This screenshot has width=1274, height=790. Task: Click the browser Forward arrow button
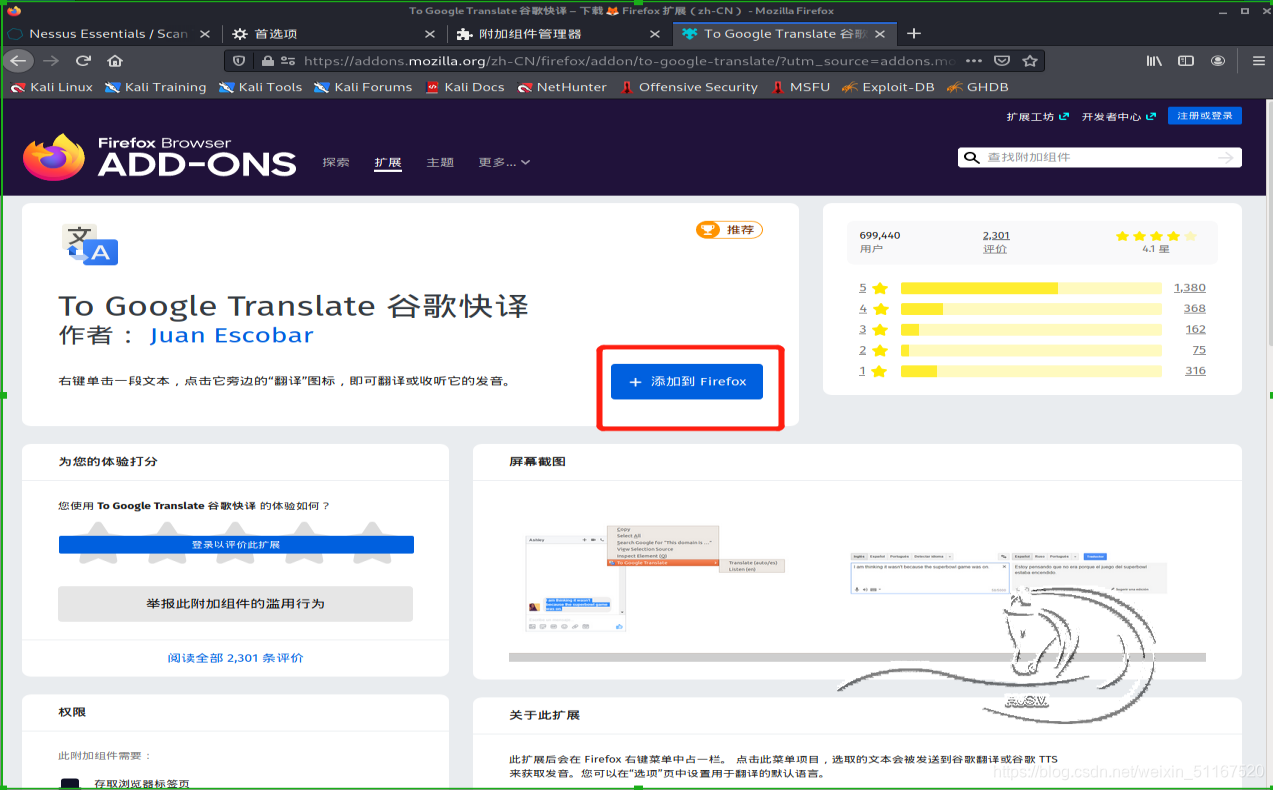51,61
